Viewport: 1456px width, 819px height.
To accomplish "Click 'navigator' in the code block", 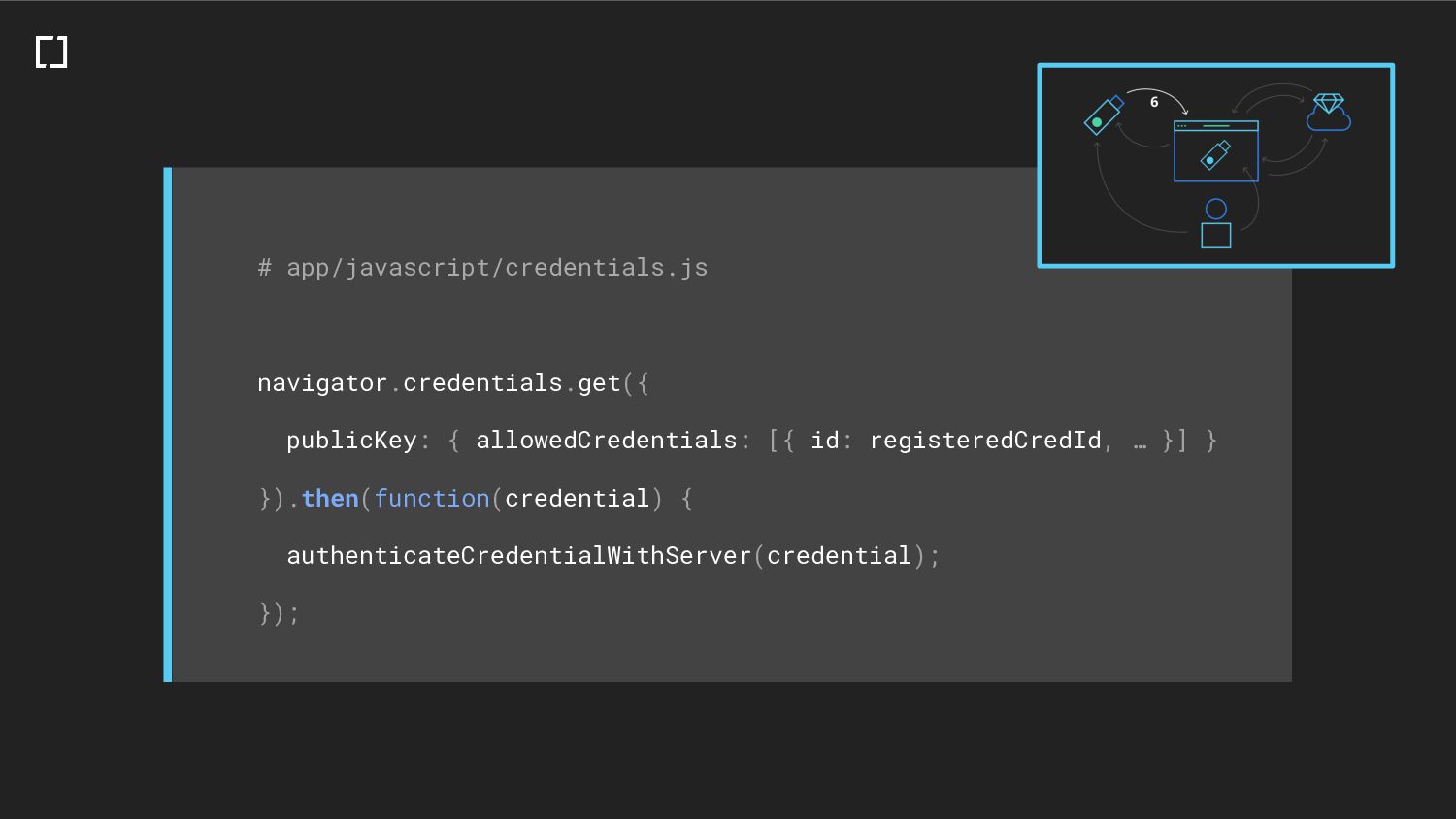I will coord(322,383).
